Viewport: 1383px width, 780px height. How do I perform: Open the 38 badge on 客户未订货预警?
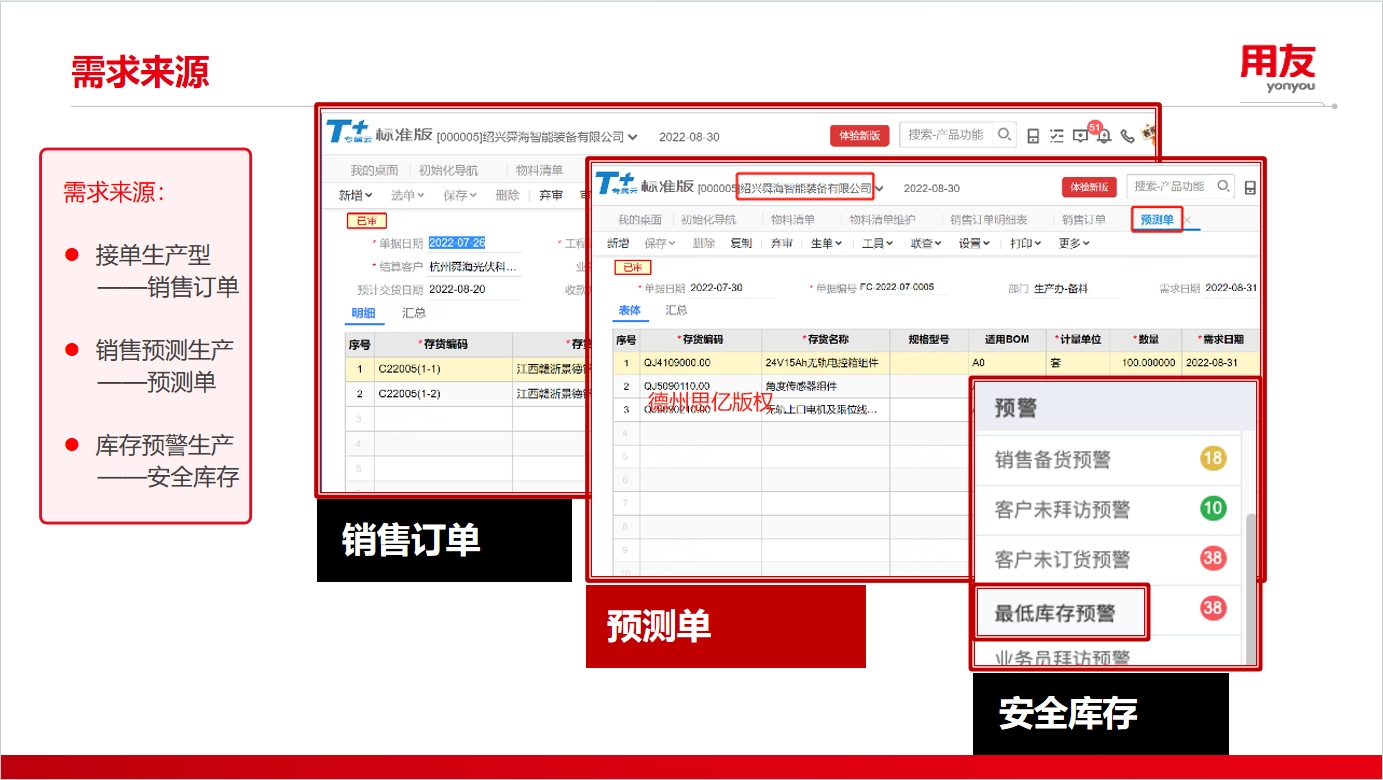click(1213, 557)
